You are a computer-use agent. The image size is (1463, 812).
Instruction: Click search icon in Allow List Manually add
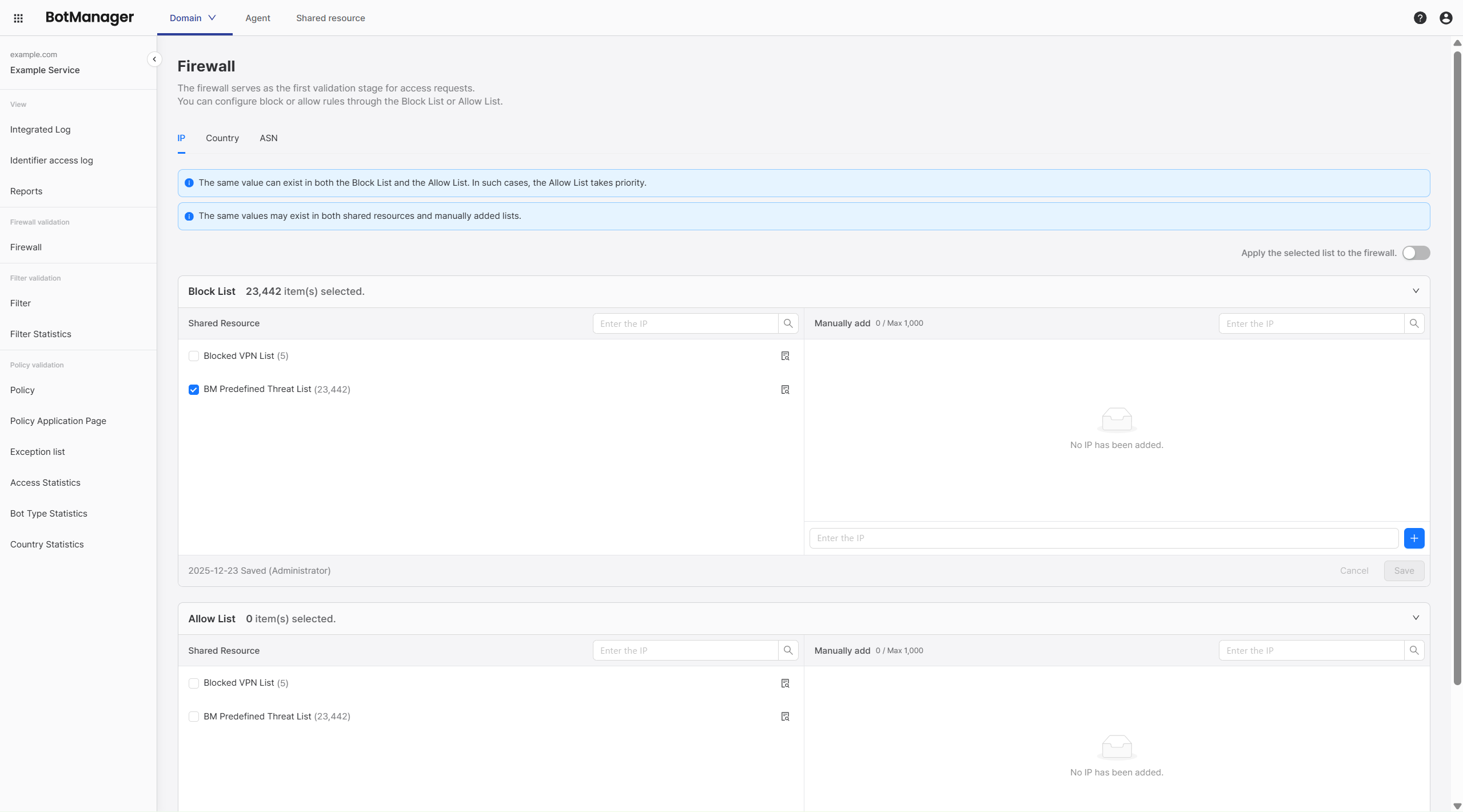(1413, 650)
